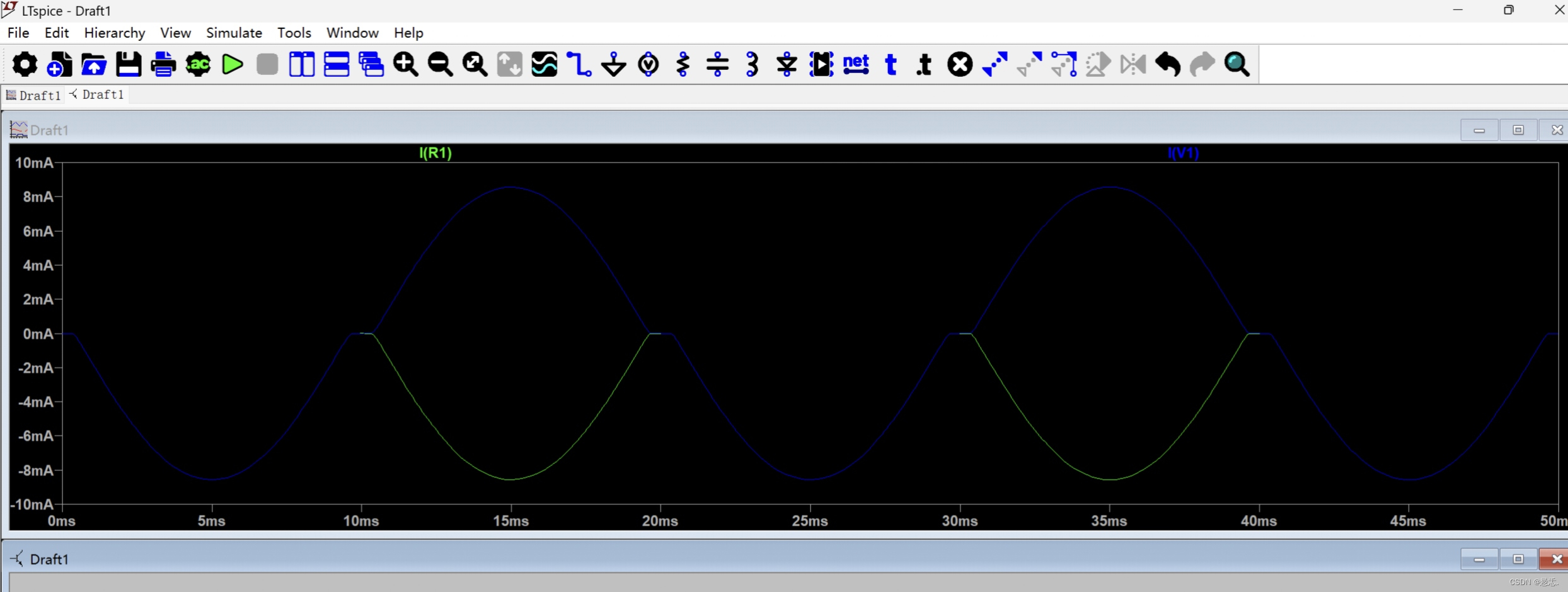Image resolution: width=1568 pixels, height=592 pixels.
Task: Switch to the Draft1 waveform tab
Action: tap(33, 95)
